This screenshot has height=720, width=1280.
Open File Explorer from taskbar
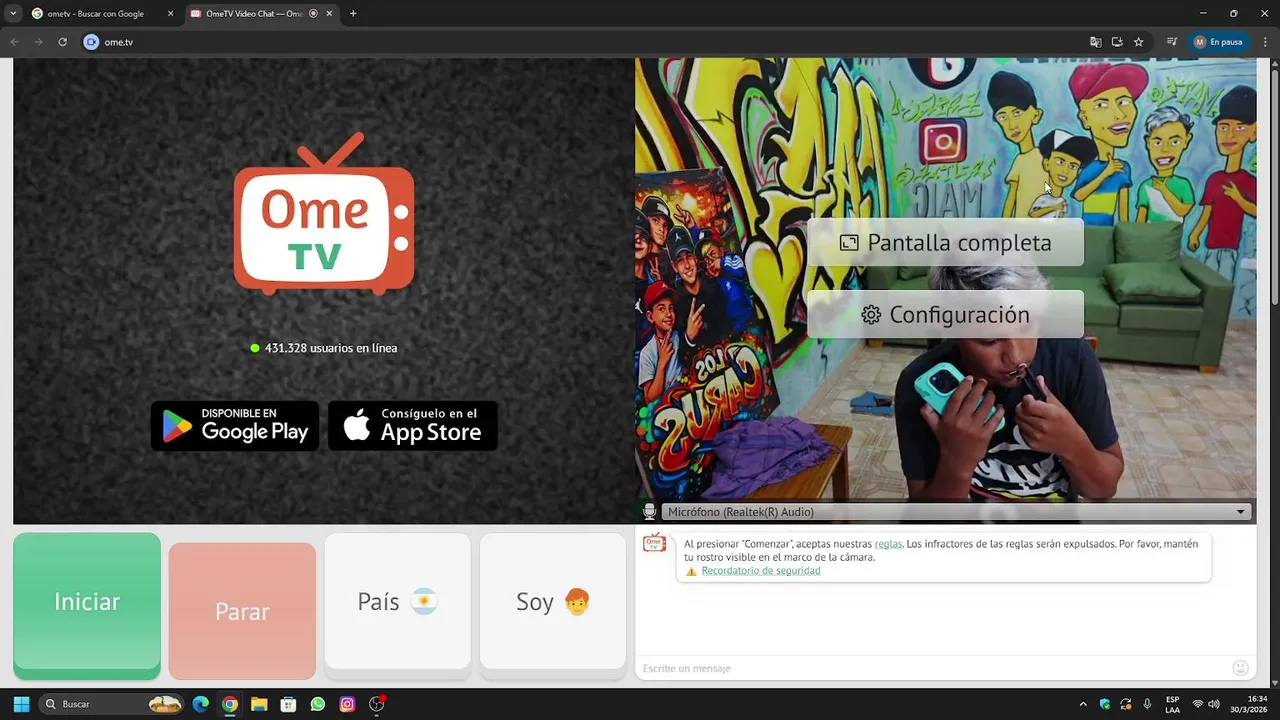tap(259, 704)
